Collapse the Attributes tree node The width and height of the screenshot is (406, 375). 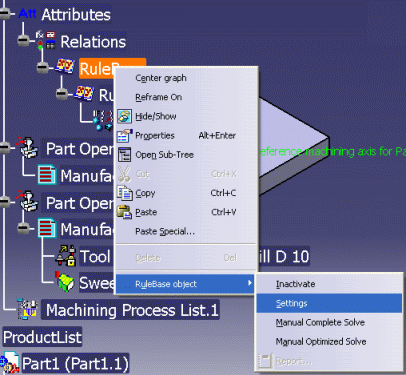coord(5,14)
